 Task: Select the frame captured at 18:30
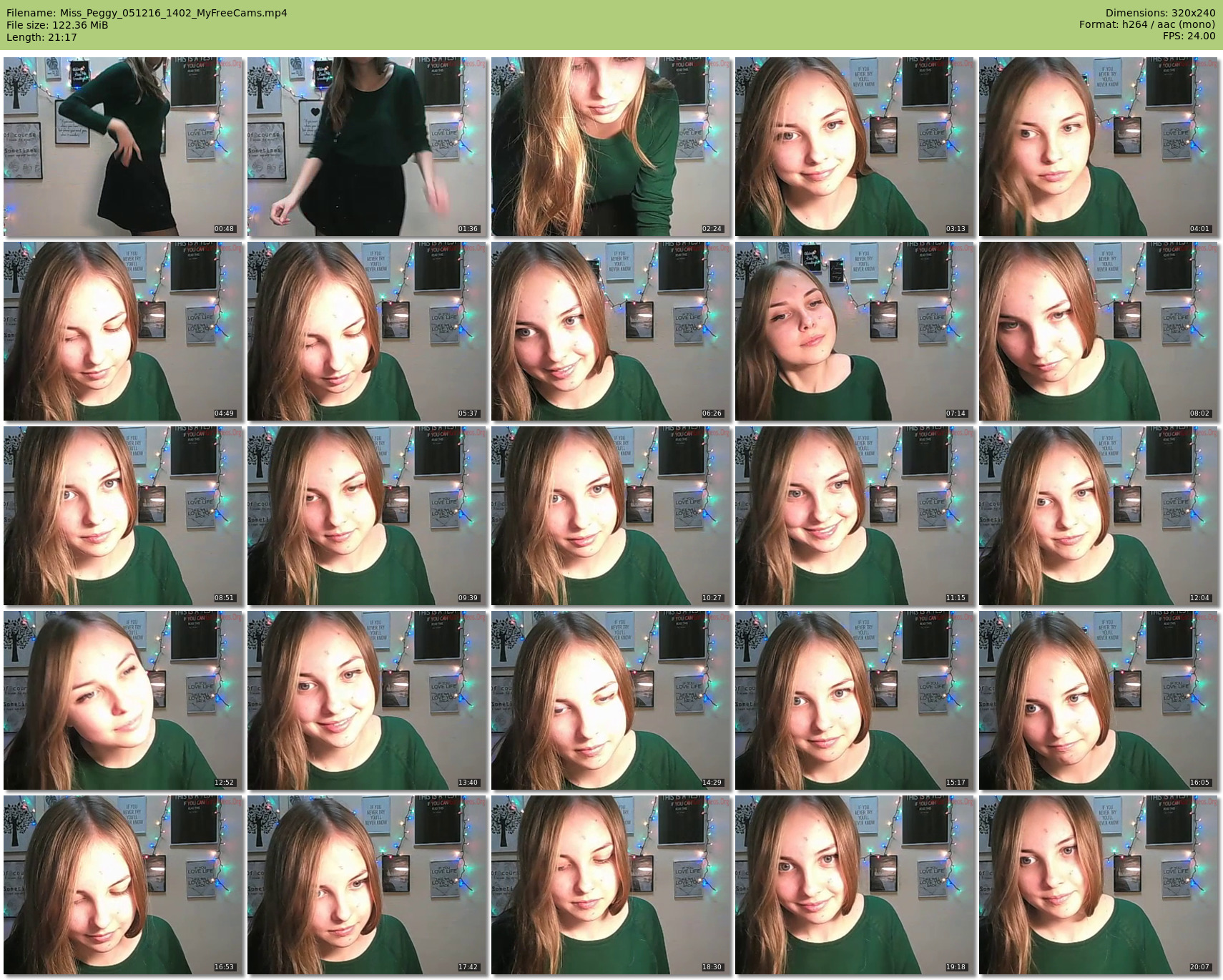[x=611, y=885]
